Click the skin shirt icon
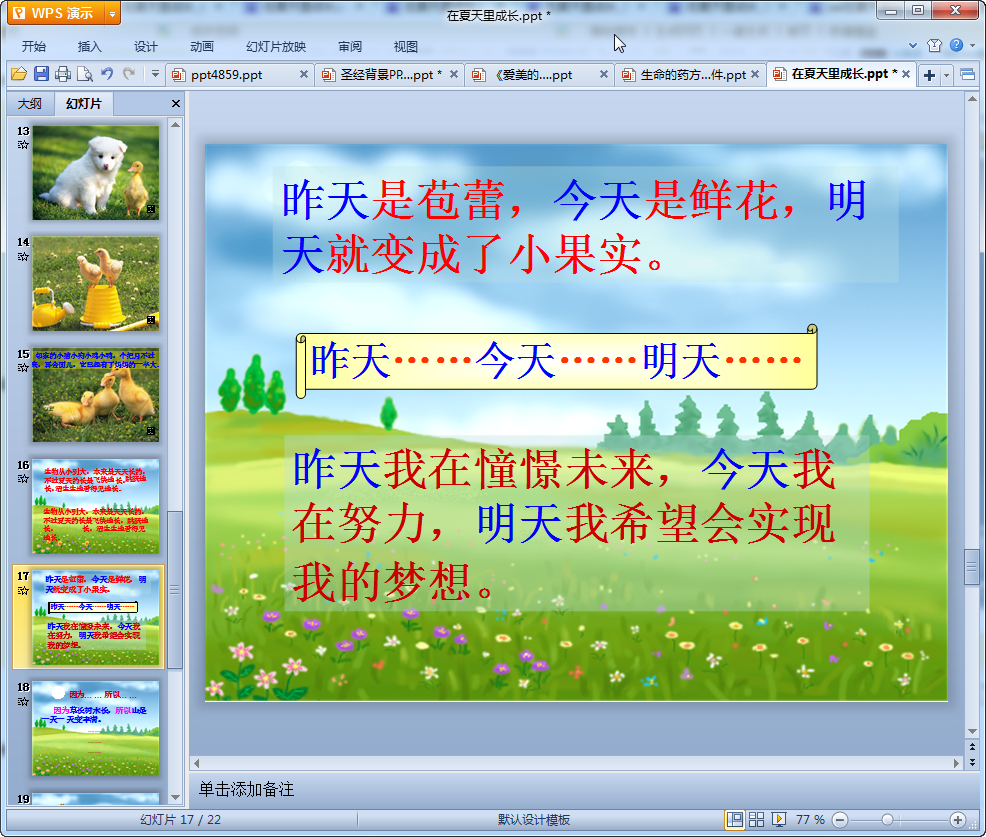Viewport: 986px width, 837px height. pyautogui.click(x=934, y=45)
